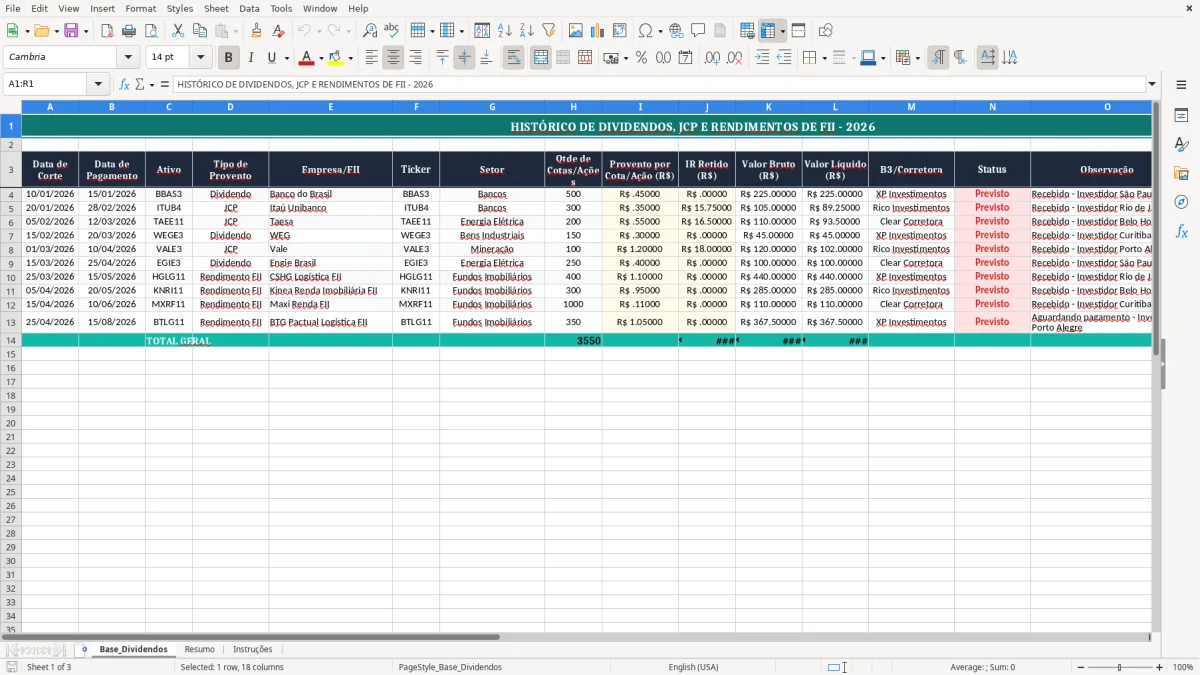Open the Sort dialog

[x=482, y=31]
